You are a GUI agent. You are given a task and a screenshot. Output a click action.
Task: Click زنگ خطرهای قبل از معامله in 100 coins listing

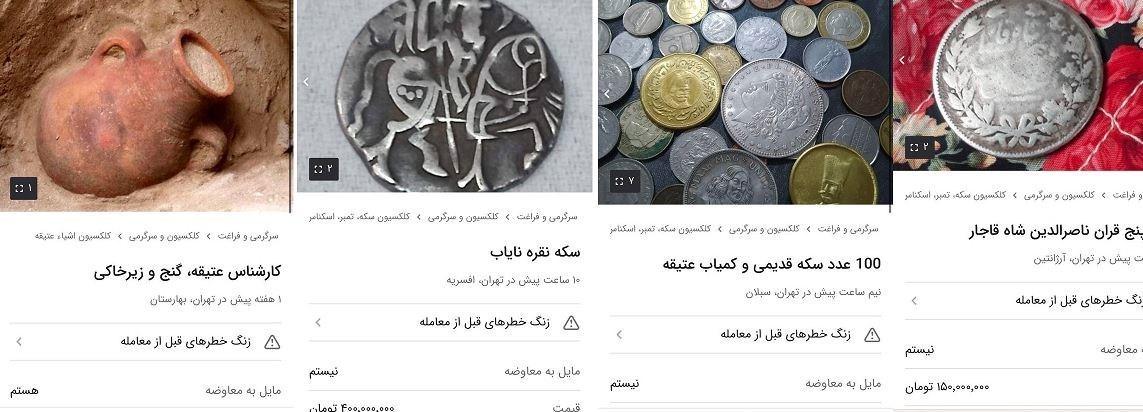pos(786,335)
